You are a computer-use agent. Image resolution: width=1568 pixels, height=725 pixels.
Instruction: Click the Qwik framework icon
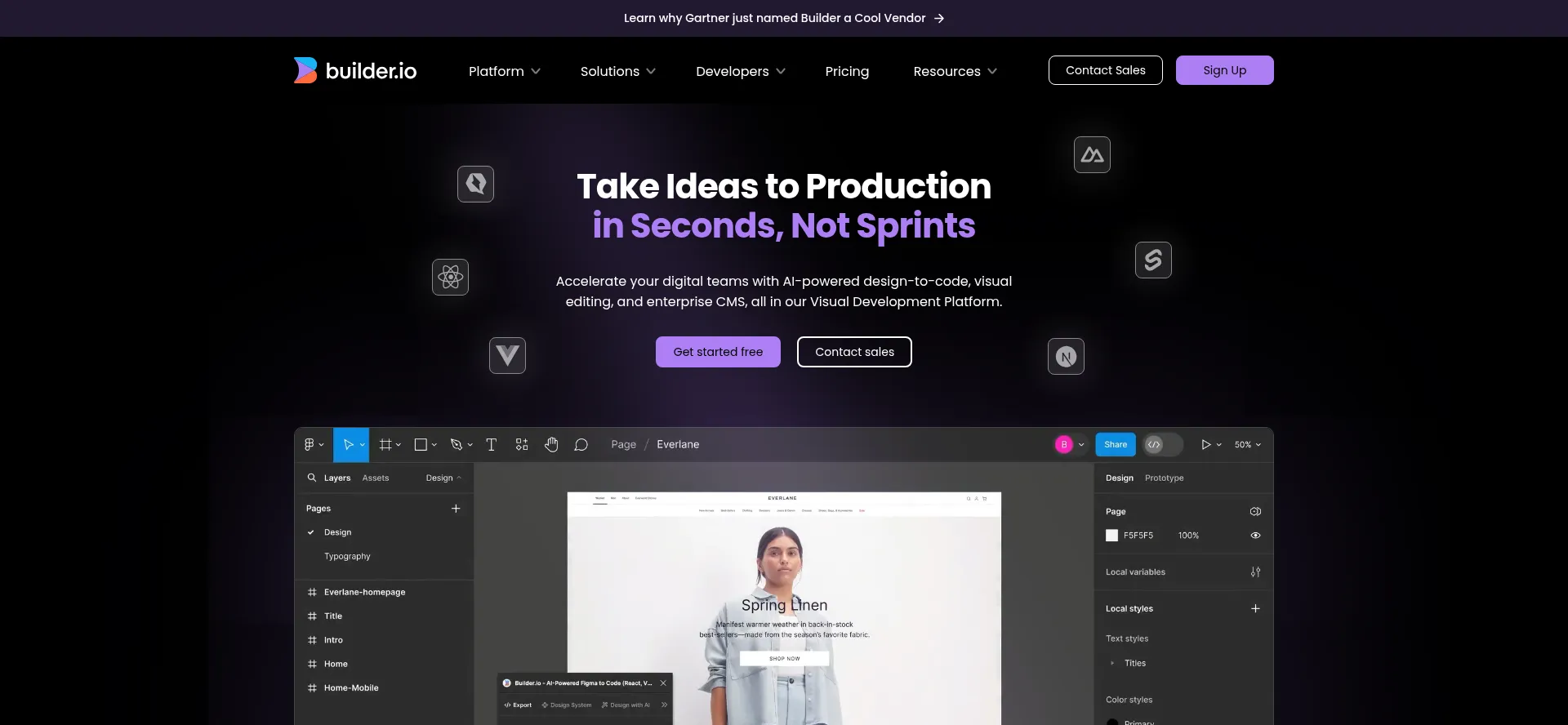coord(475,184)
